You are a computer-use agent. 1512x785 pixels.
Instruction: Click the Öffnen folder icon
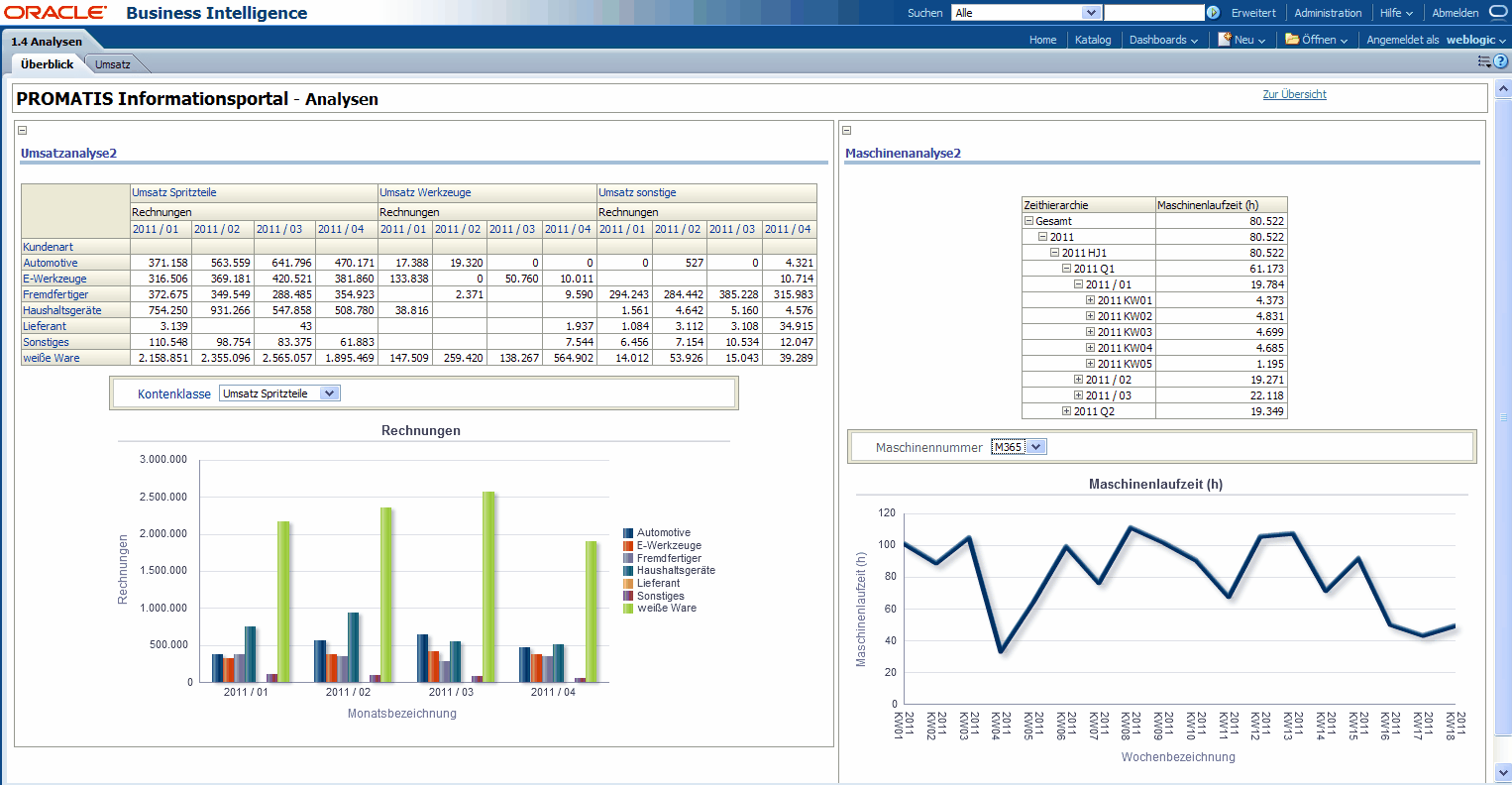[x=1292, y=40]
